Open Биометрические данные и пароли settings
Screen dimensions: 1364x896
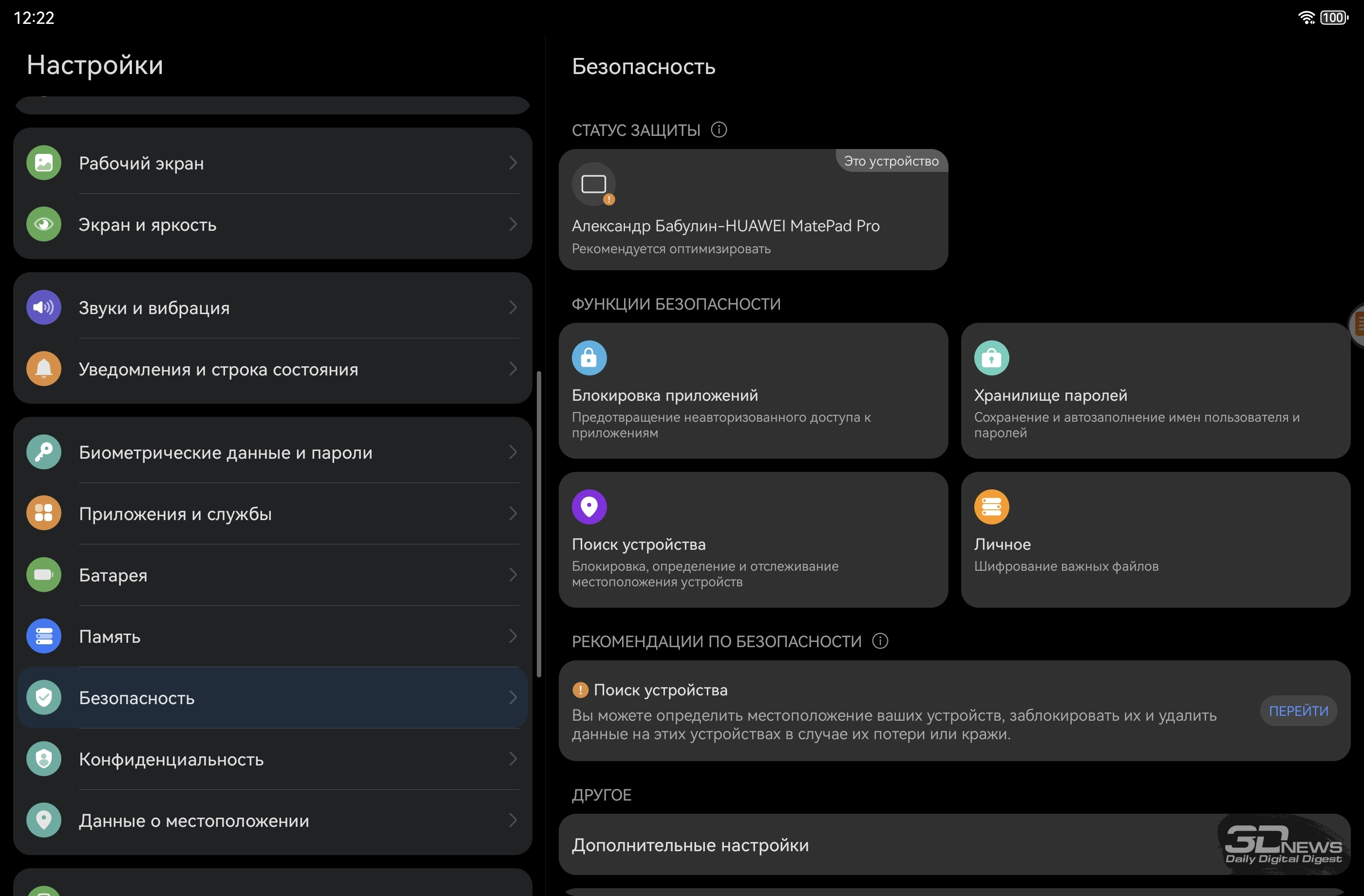tap(273, 452)
